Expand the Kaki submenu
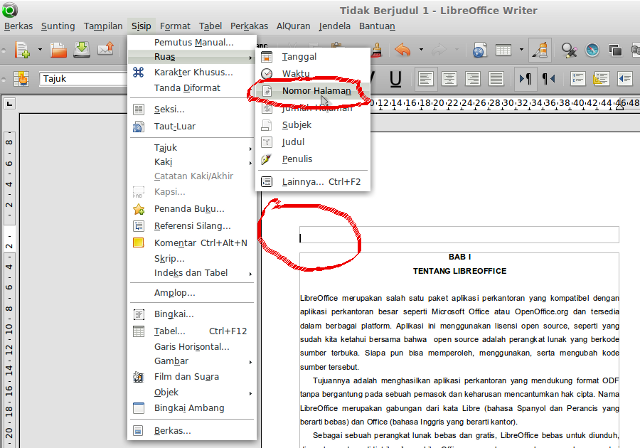Screen dimensions: 640x448 point(192,162)
